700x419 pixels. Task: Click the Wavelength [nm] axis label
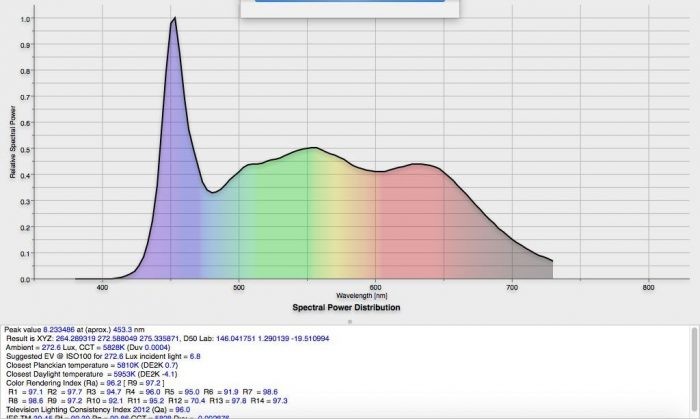point(361,296)
